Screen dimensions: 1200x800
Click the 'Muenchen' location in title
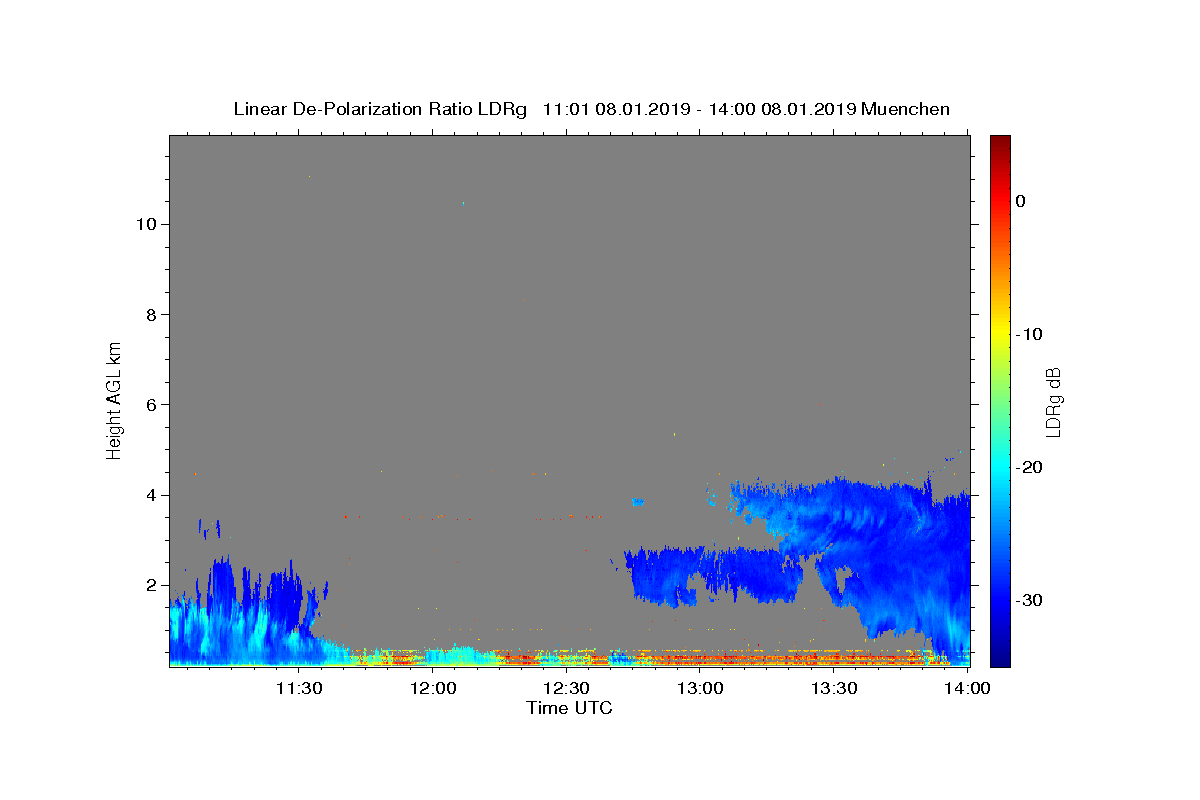coord(905,109)
